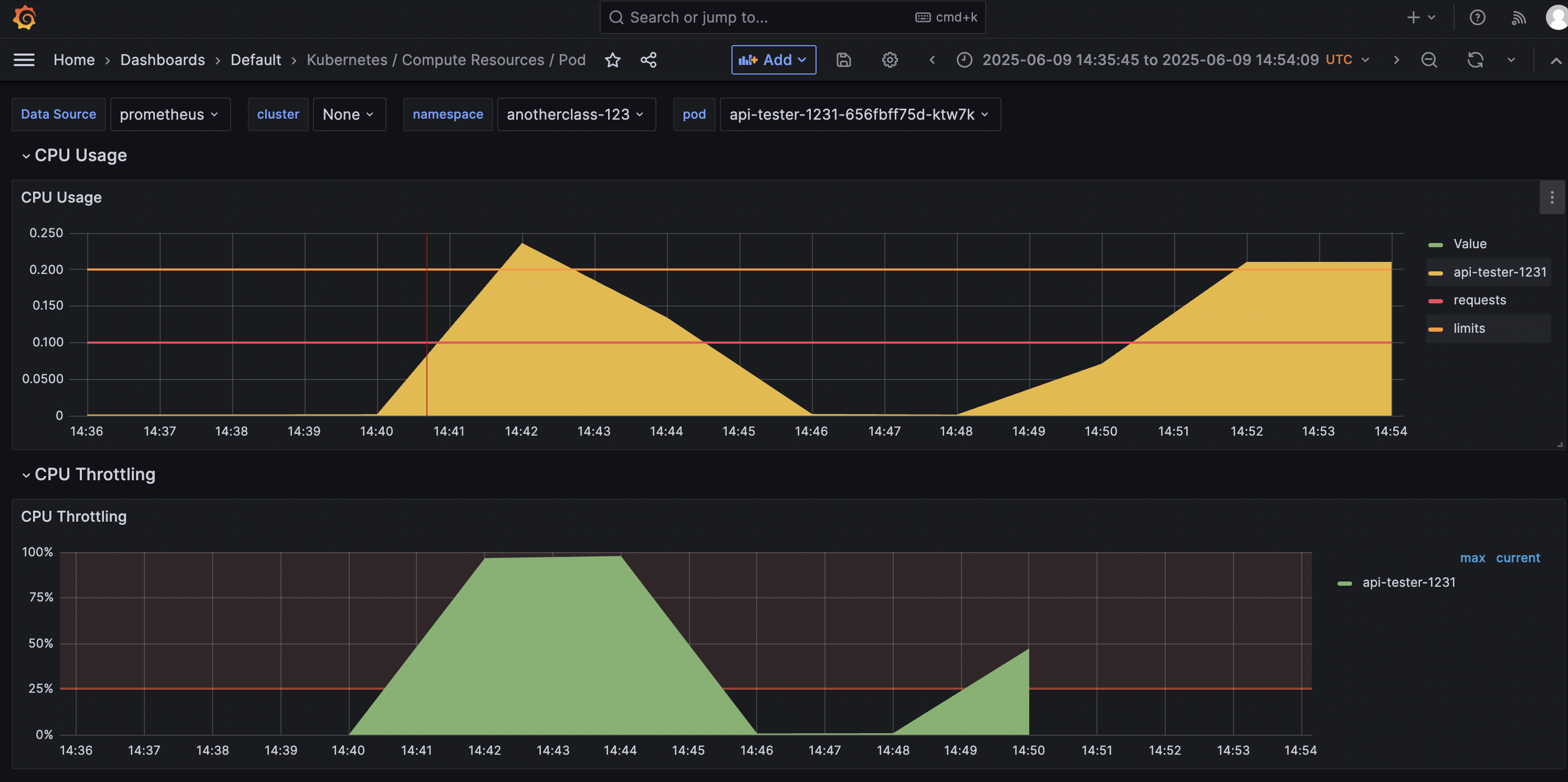Sort legend by max column
The height and width of the screenshot is (782, 1568).
[1472, 557]
